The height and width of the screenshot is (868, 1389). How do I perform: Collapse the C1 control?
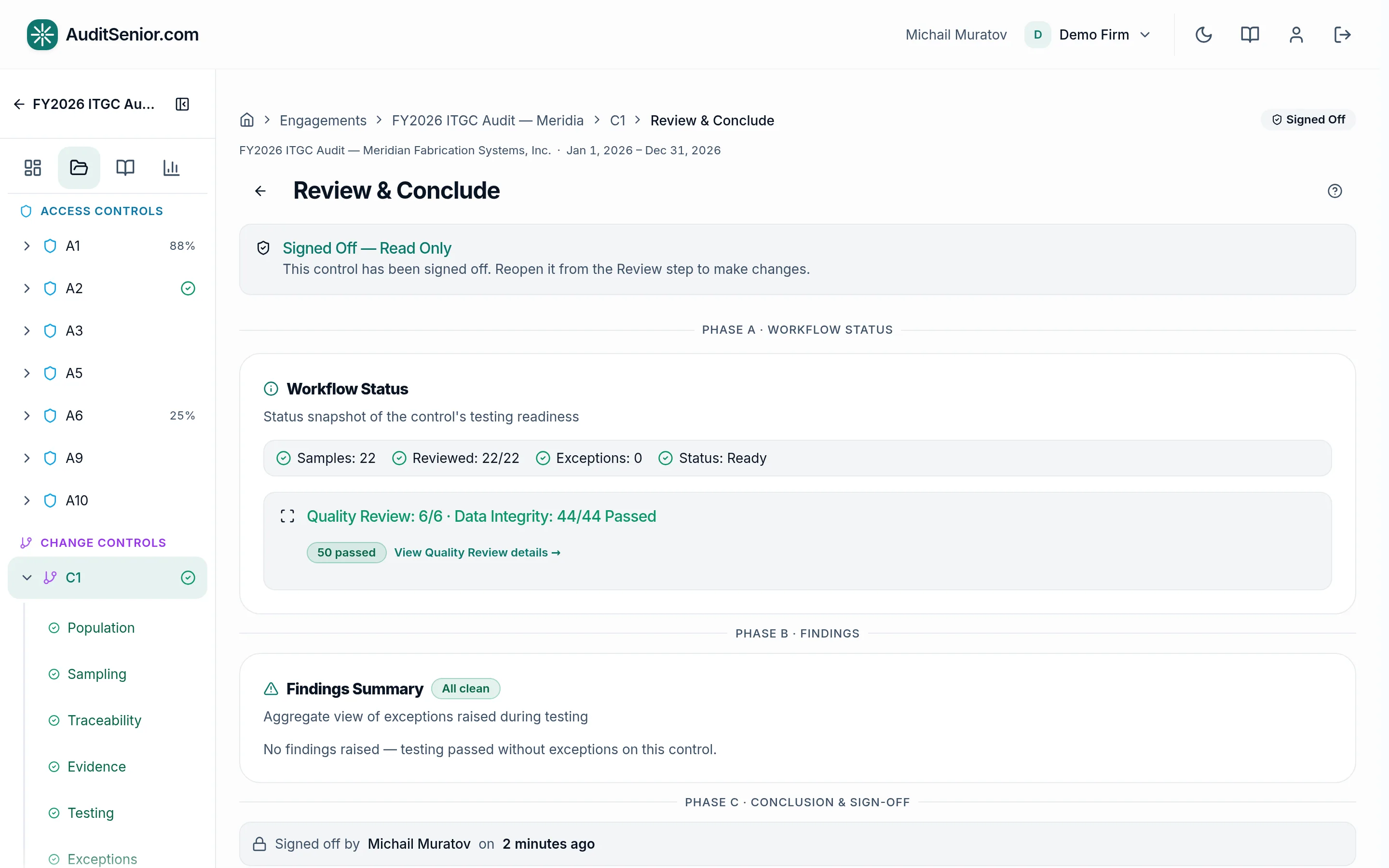tap(27, 578)
